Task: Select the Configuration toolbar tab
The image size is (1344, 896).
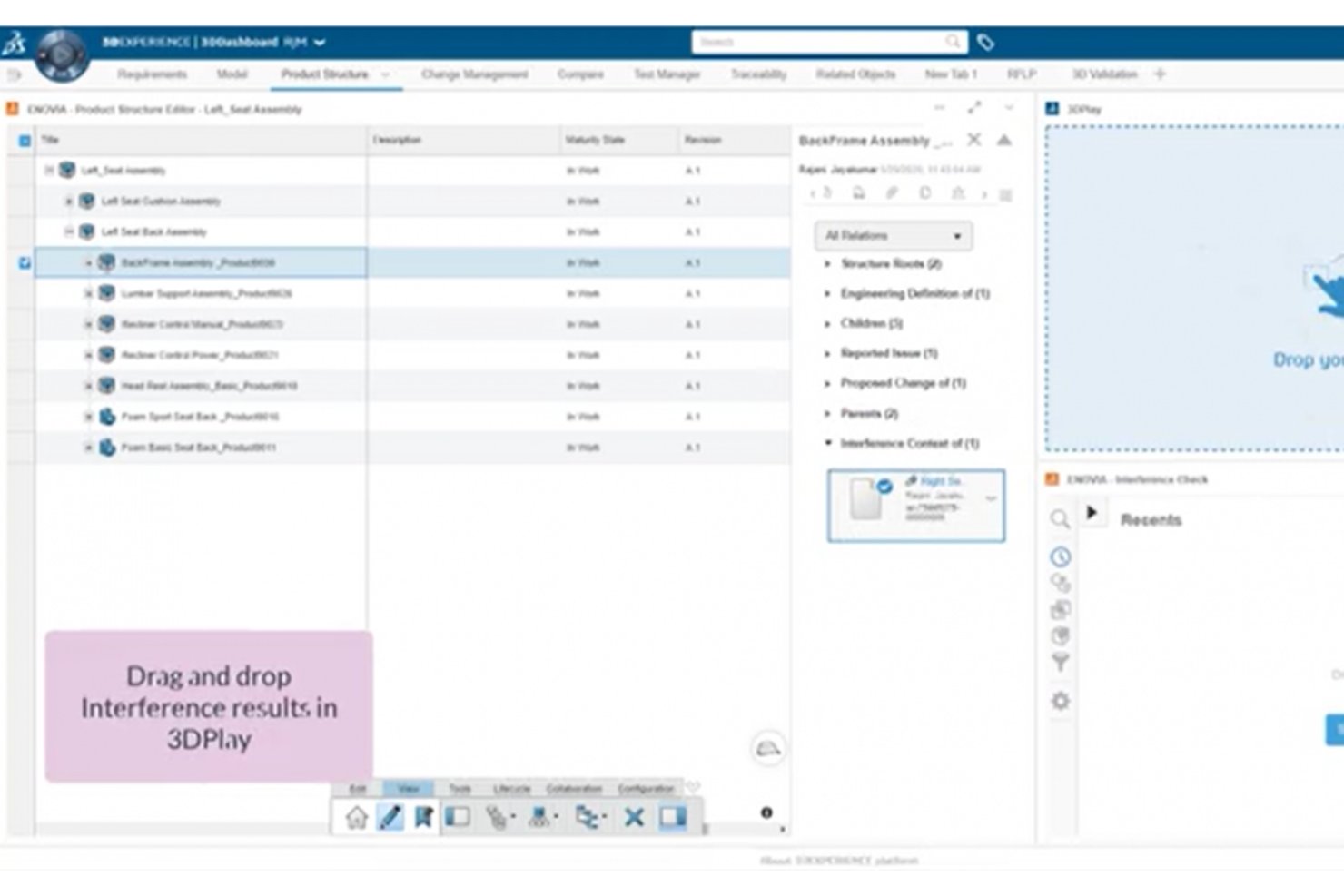Action: coord(647,788)
